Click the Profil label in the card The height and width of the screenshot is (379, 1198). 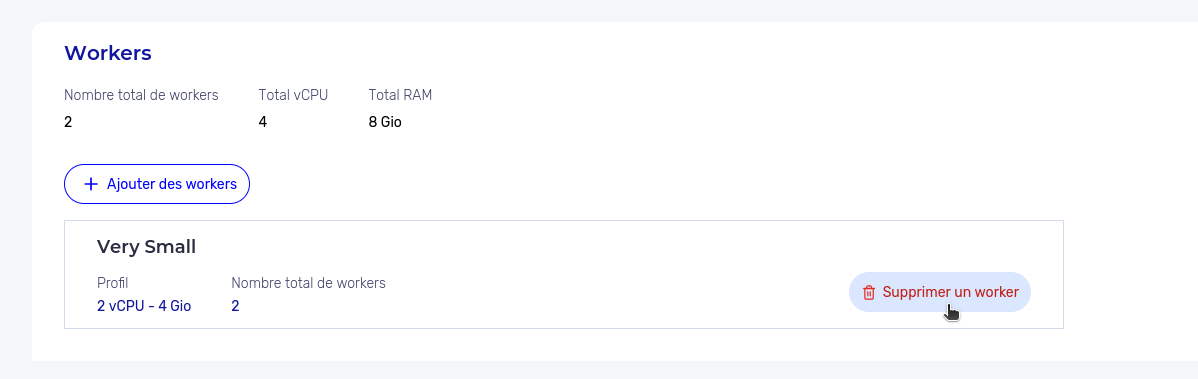(112, 283)
